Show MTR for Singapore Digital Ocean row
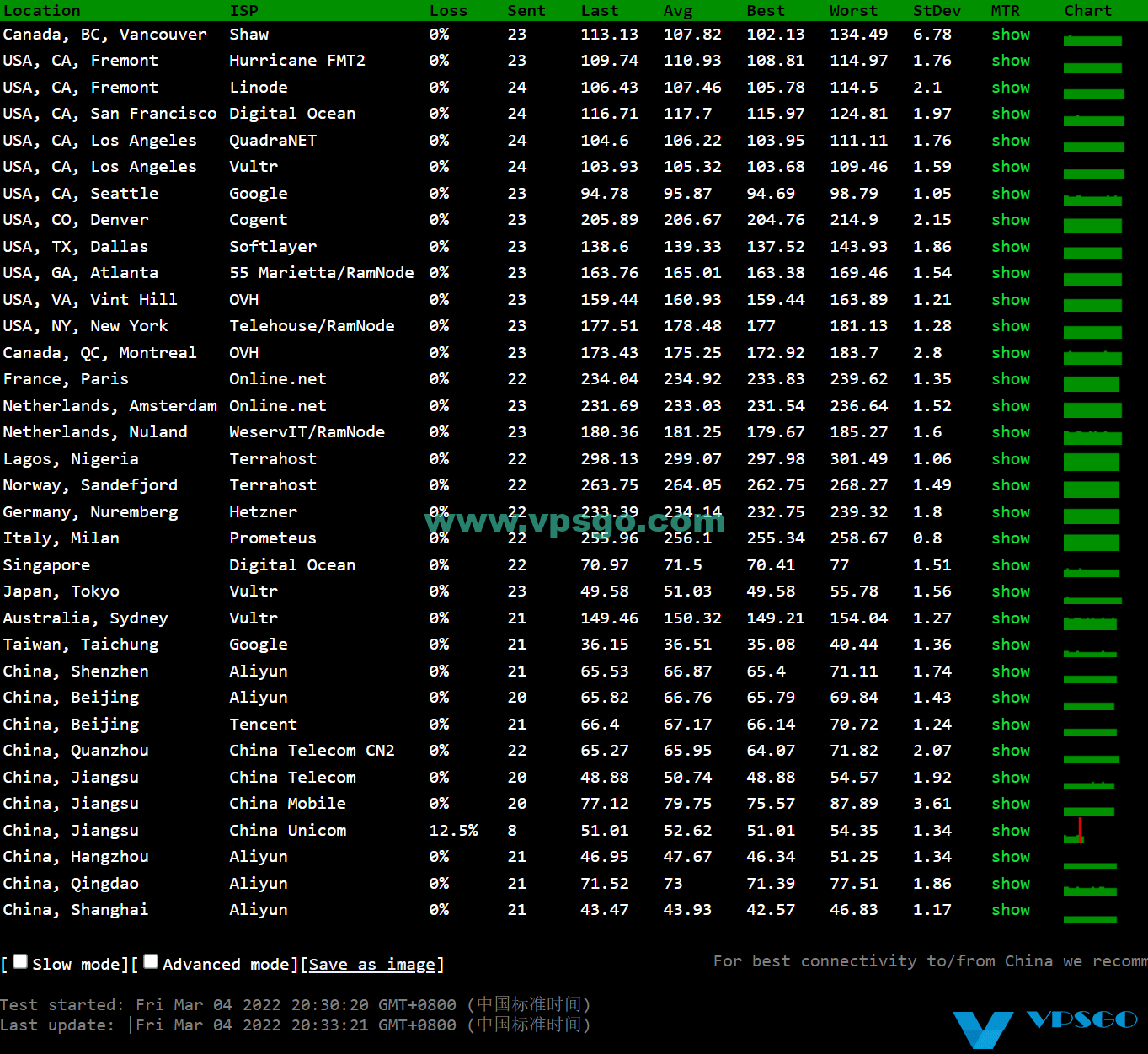The image size is (1148, 1054). click(1011, 565)
